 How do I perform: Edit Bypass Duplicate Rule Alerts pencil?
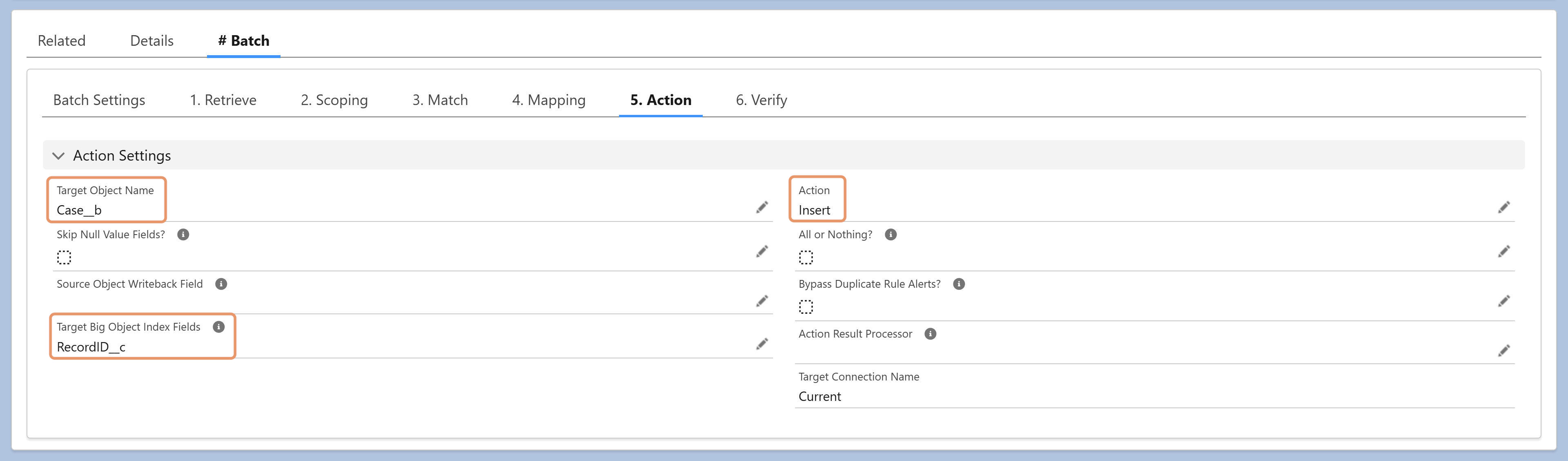coord(1503,301)
